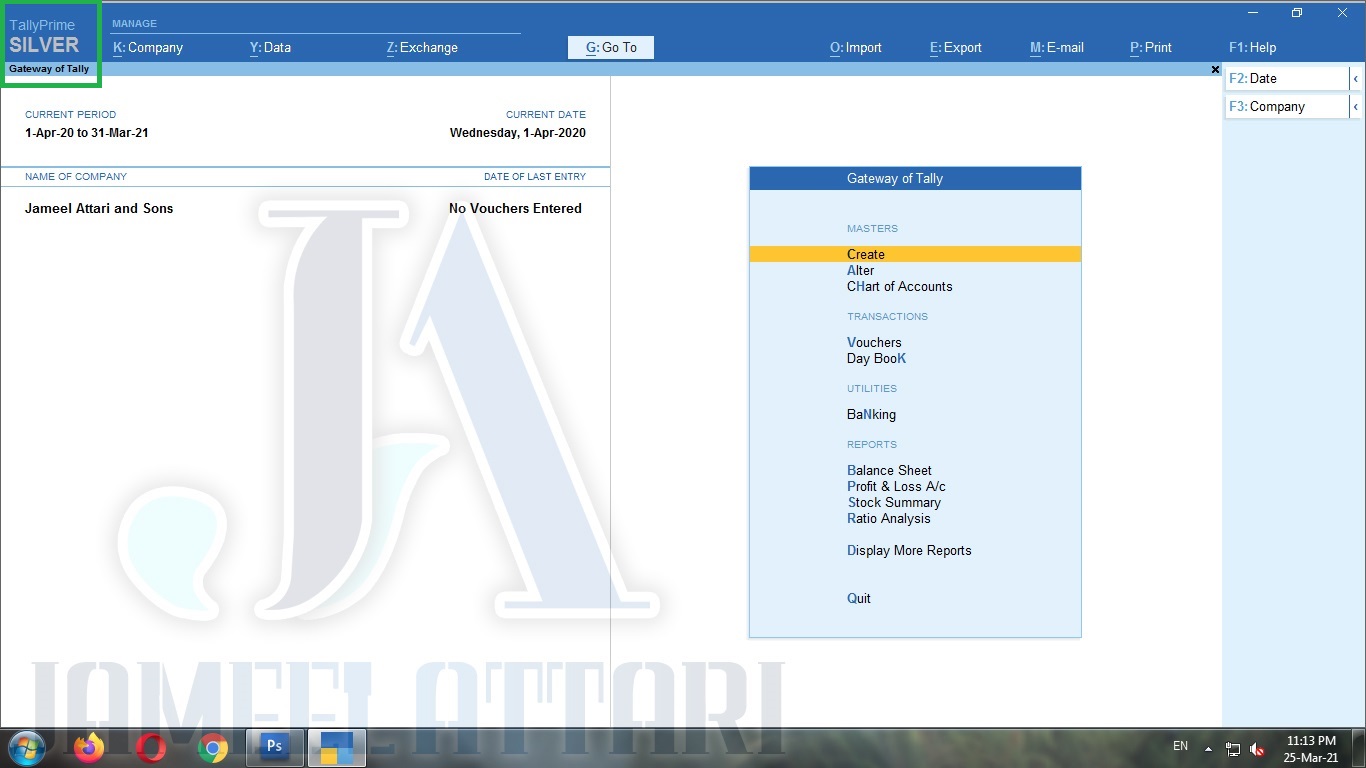
Task: Open the M: E-mail menu
Action: pyautogui.click(x=1057, y=47)
